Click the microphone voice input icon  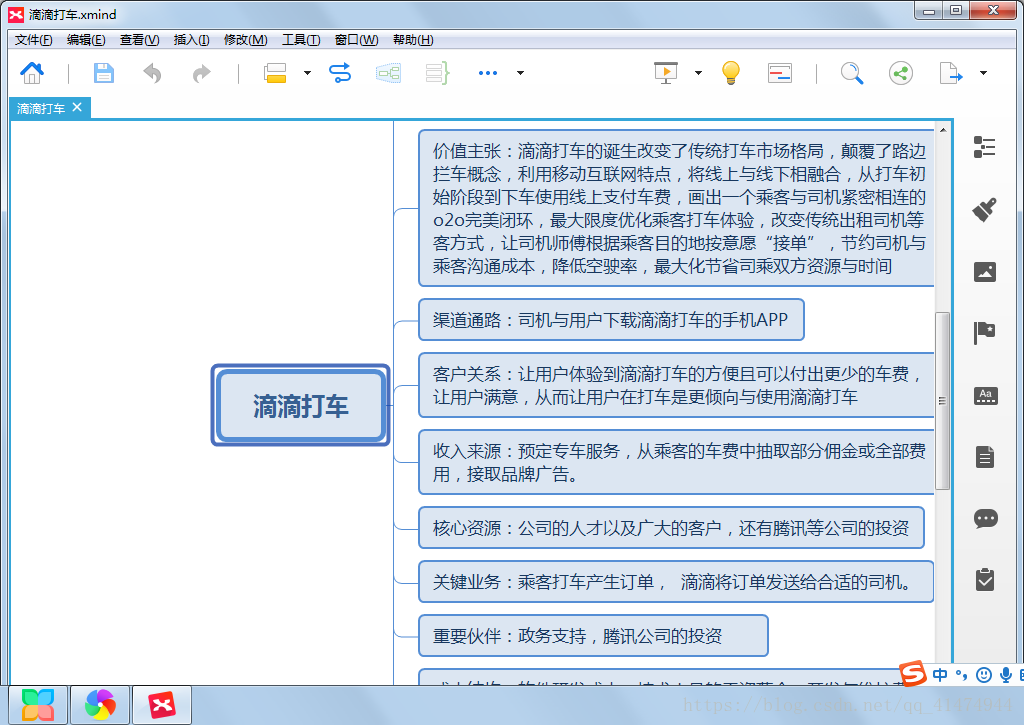coord(1006,675)
